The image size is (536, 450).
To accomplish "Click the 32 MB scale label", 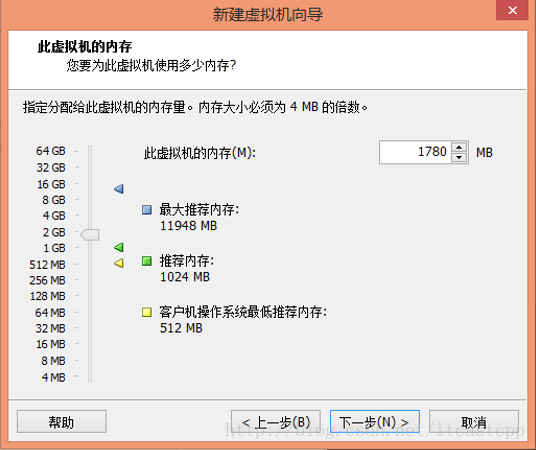I will [50, 328].
